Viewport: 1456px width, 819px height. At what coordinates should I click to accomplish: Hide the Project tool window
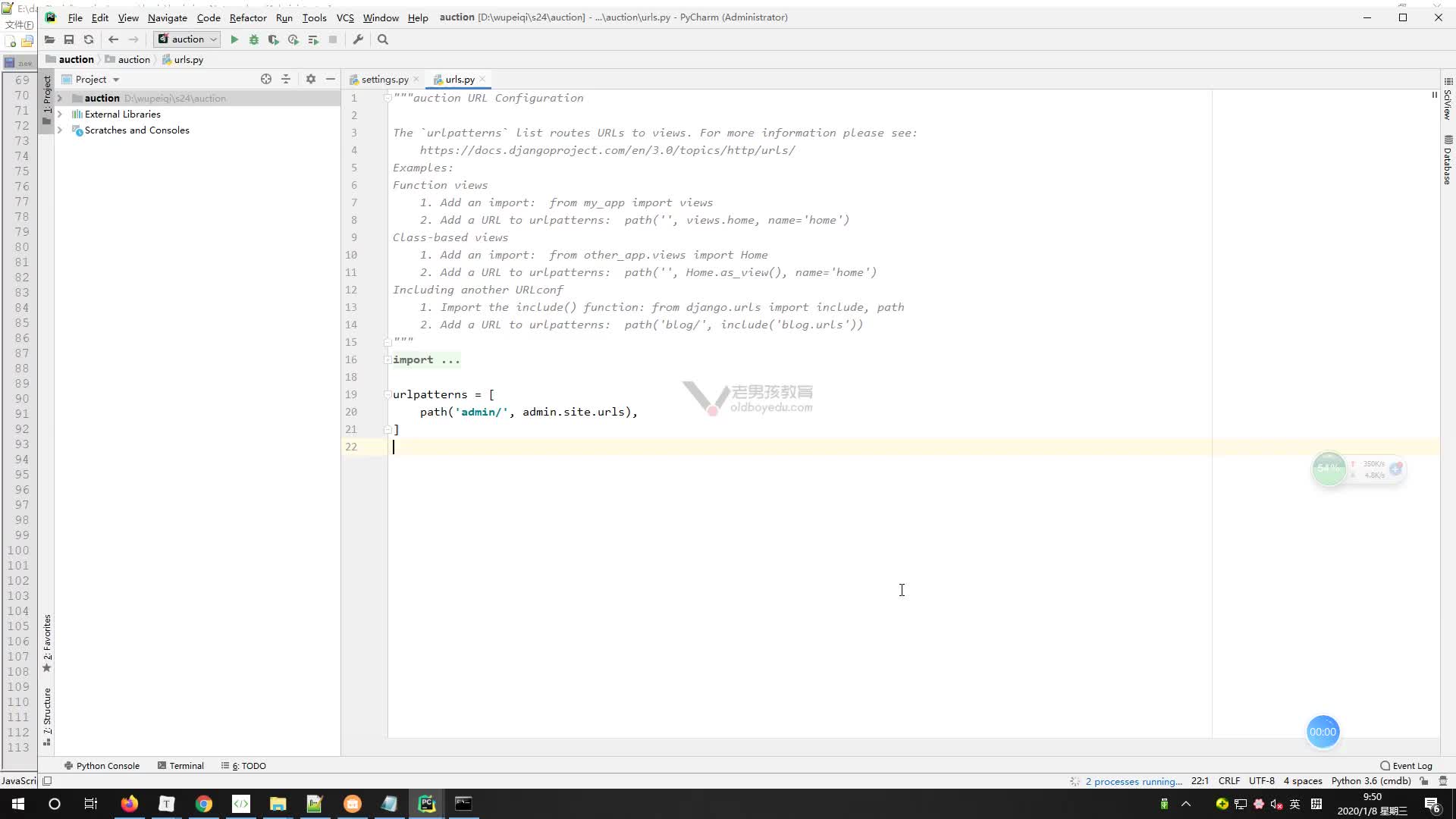point(331,79)
